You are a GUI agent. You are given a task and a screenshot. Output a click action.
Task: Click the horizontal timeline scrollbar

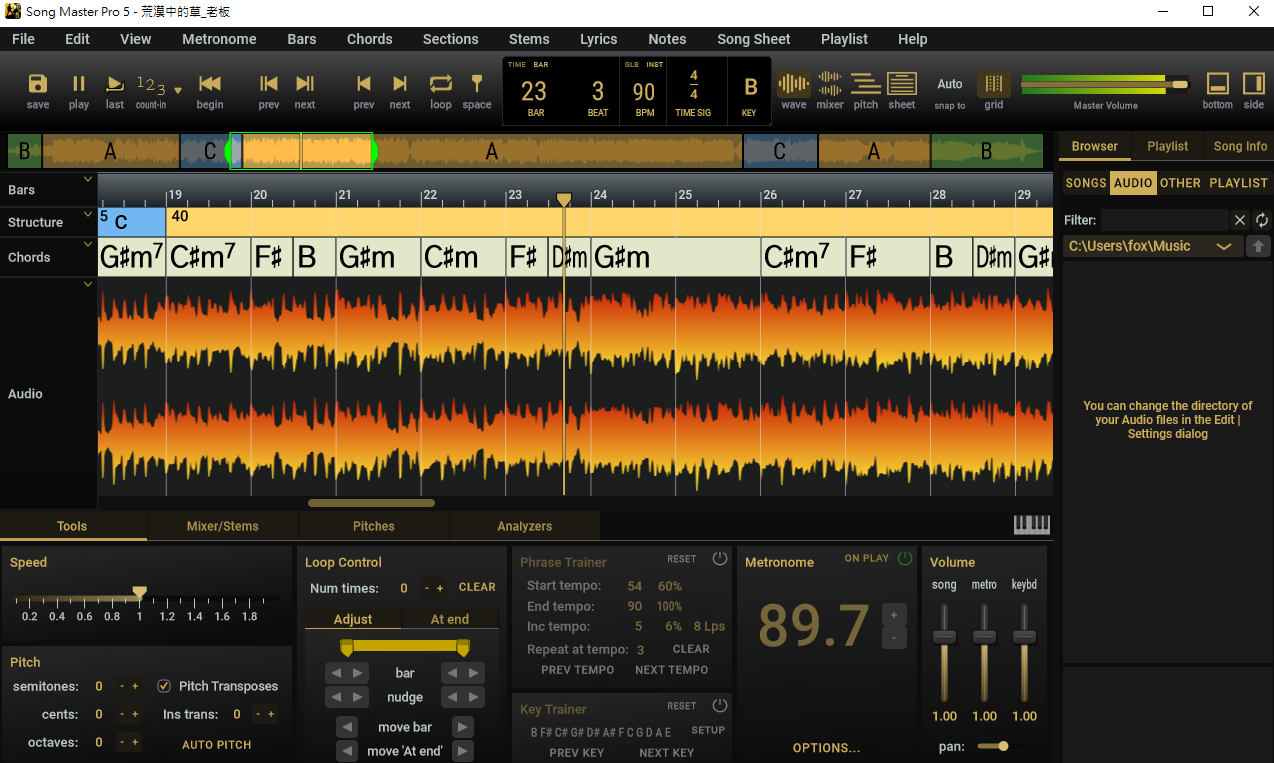click(x=371, y=503)
